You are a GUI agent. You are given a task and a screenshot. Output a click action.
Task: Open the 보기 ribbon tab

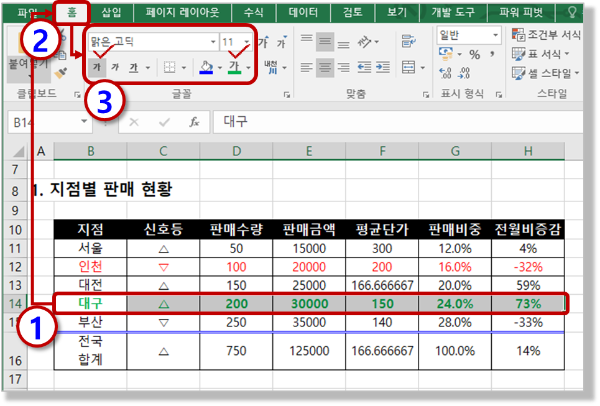[397, 13]
